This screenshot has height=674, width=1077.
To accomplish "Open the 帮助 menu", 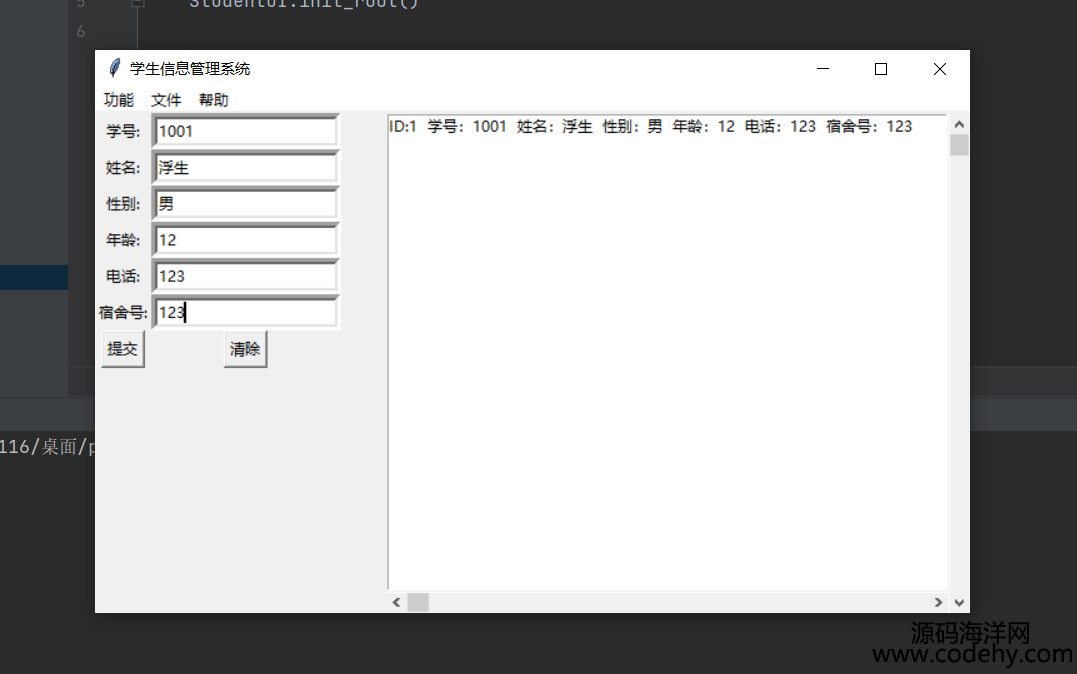I will click(x=214, y=100).
